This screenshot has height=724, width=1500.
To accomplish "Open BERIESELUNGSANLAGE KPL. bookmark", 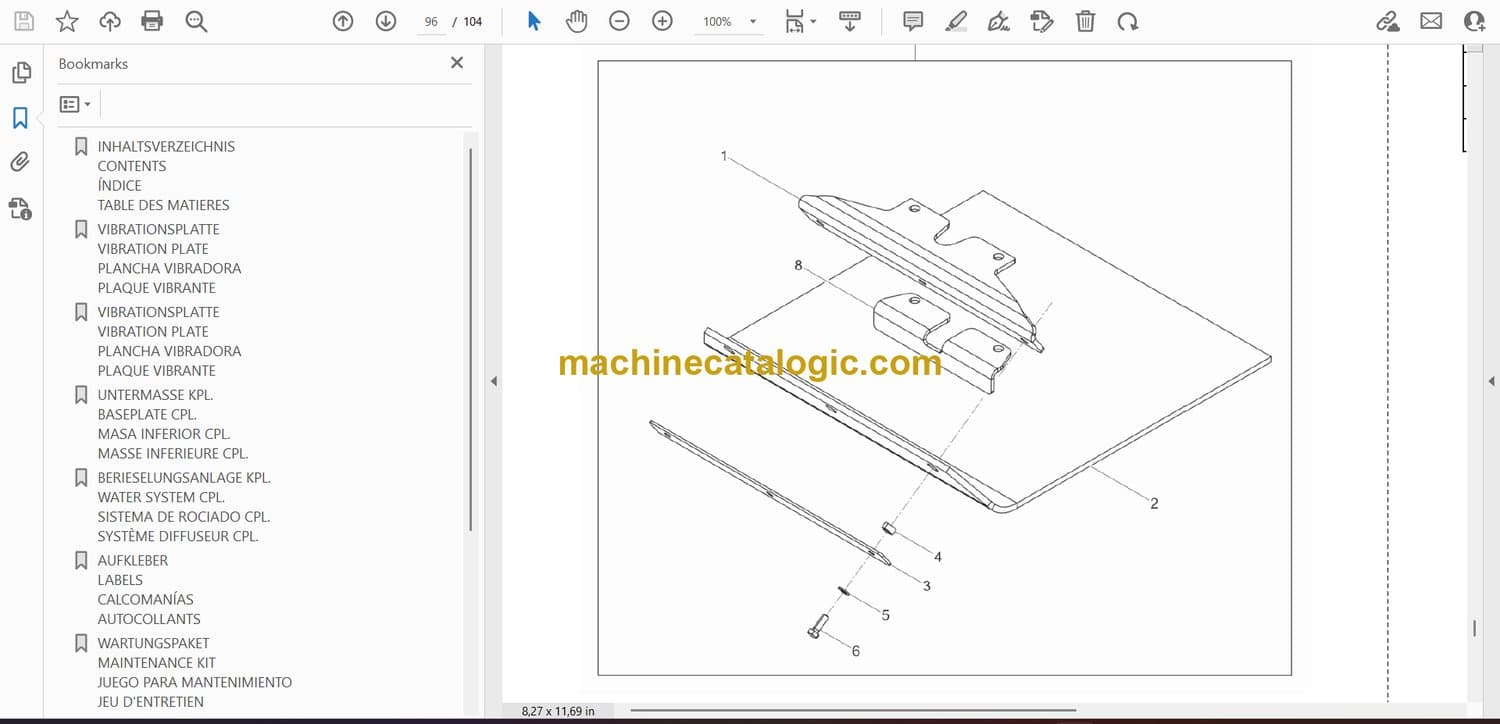I will coord(184,478).
